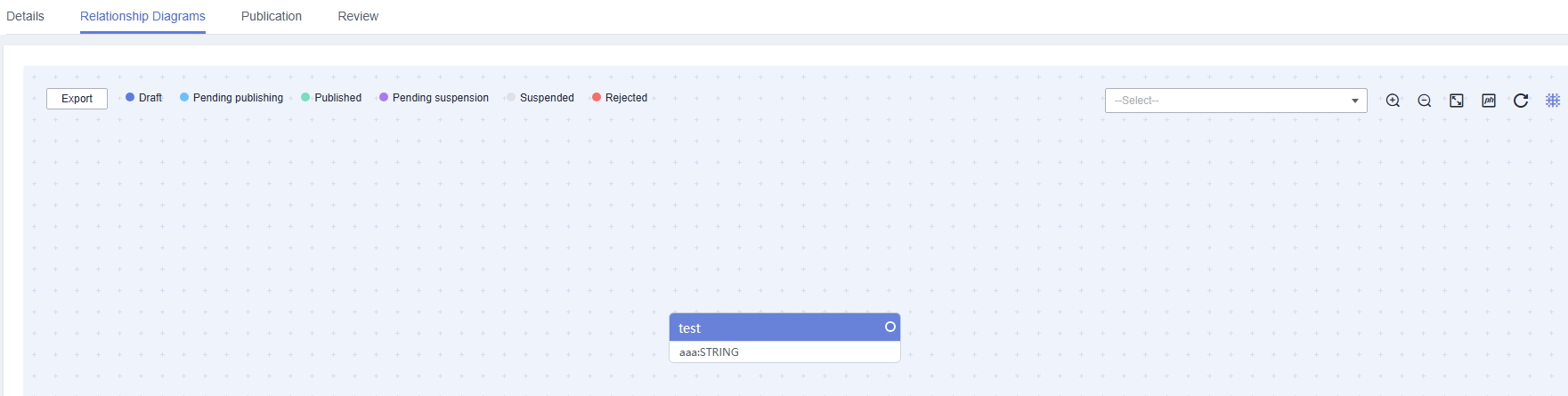Viewport: 1568px width, 396px height.
Task: Click the Draft status legend dot
Action: click(x=130, y=97)
